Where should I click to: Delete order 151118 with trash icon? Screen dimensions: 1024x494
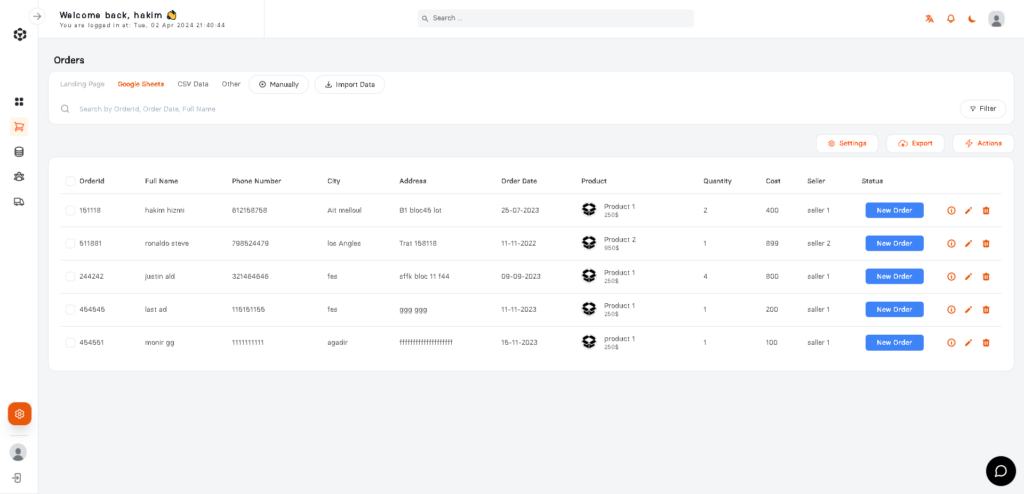point(986,210)
